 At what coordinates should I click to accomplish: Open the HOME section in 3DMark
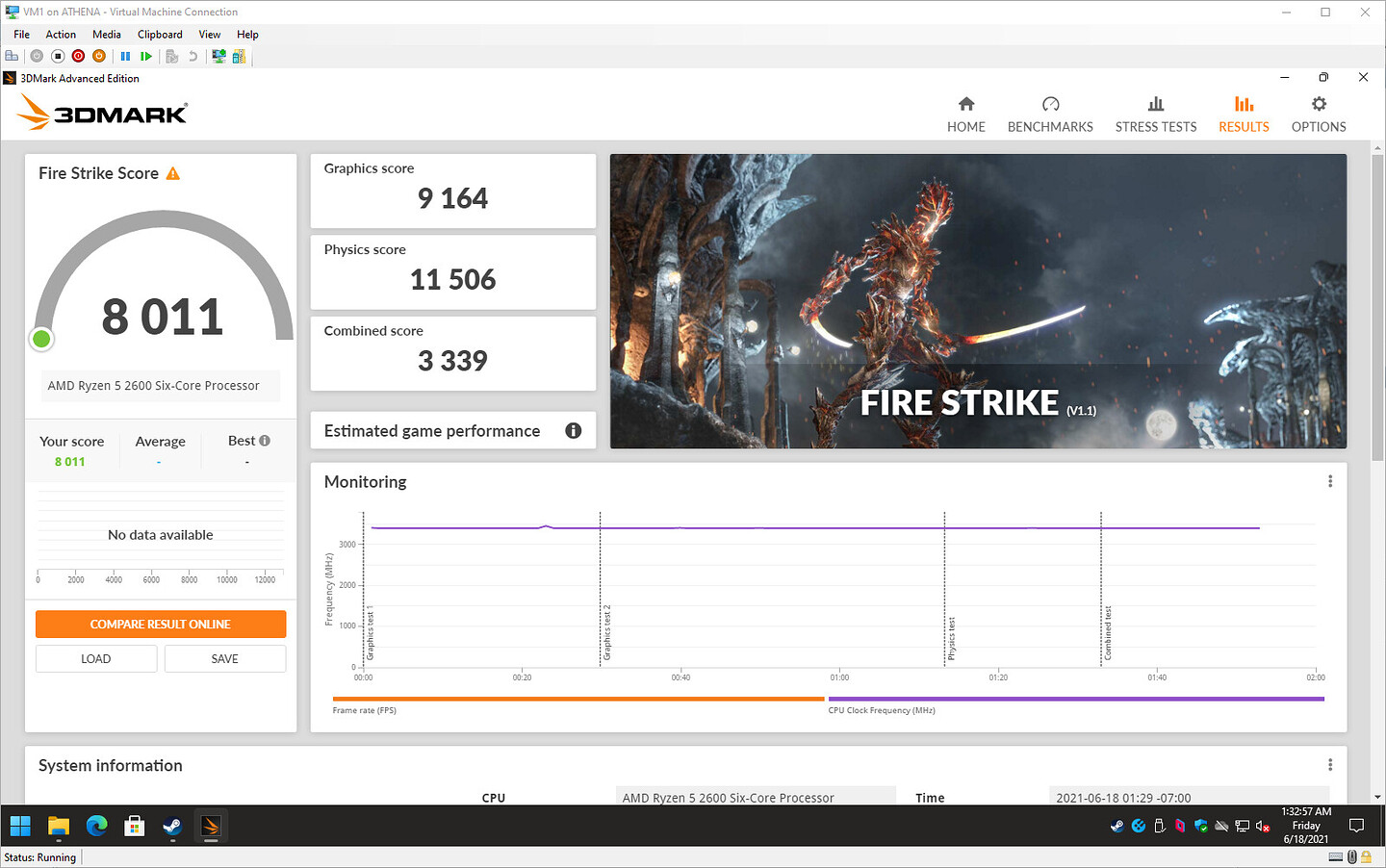coord(965,115)
